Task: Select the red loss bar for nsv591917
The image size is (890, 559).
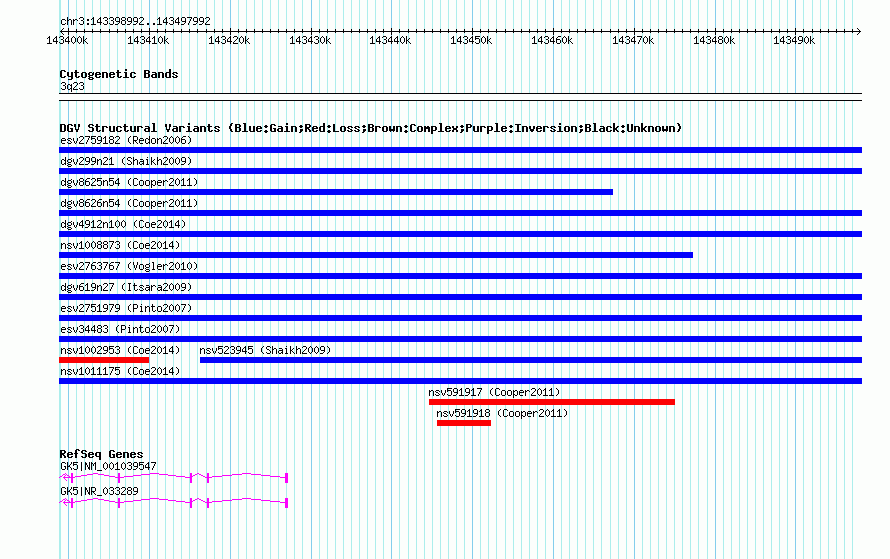Action: click(552, 402)
